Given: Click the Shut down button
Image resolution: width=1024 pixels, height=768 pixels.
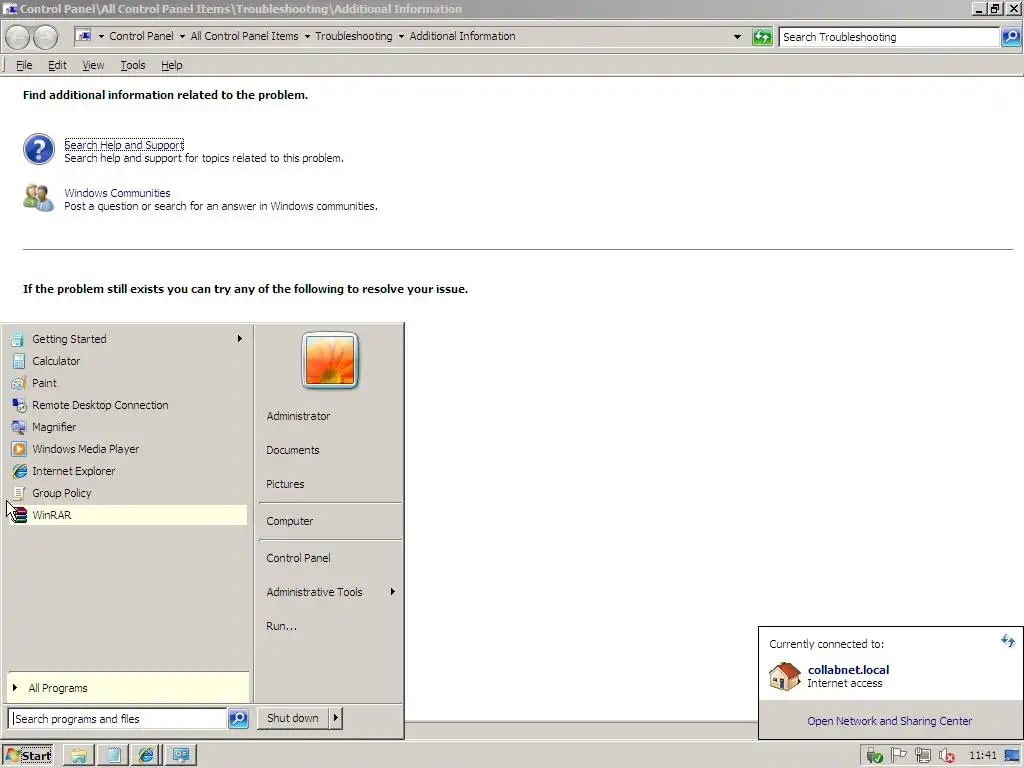Looking at the screenshot, I should pos(293,718).
